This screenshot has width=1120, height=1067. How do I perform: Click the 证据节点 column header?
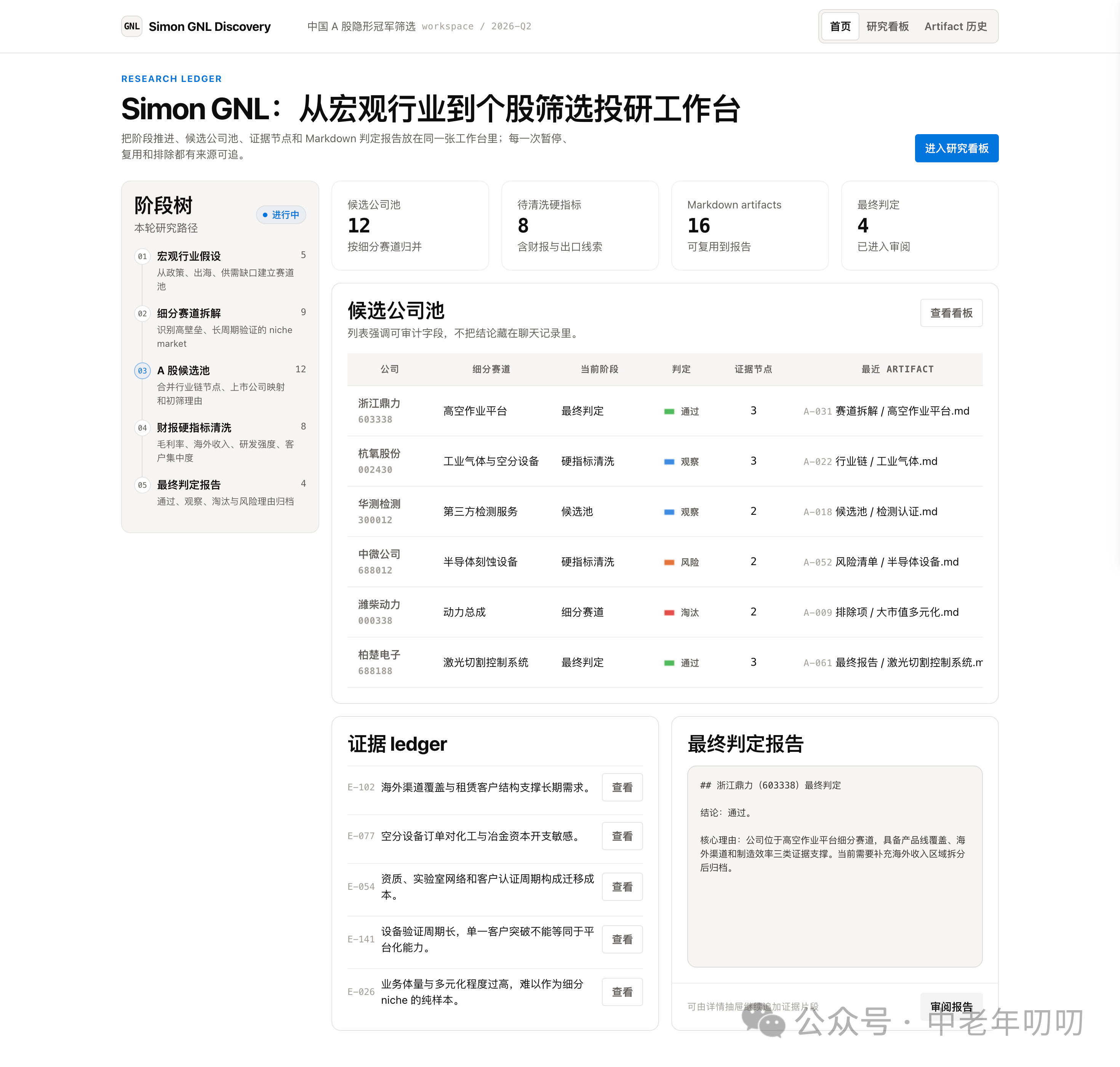pos(753,369)
